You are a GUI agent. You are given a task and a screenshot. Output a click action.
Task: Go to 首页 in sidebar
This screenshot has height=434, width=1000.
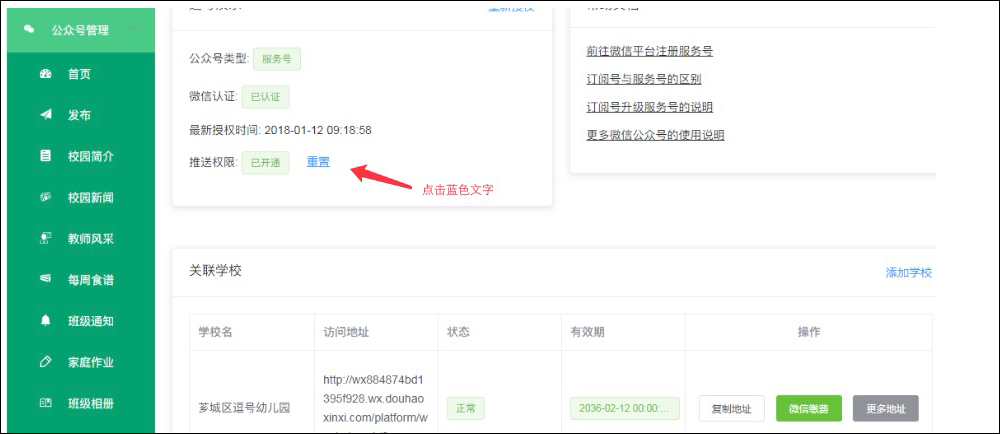[81, 74]
